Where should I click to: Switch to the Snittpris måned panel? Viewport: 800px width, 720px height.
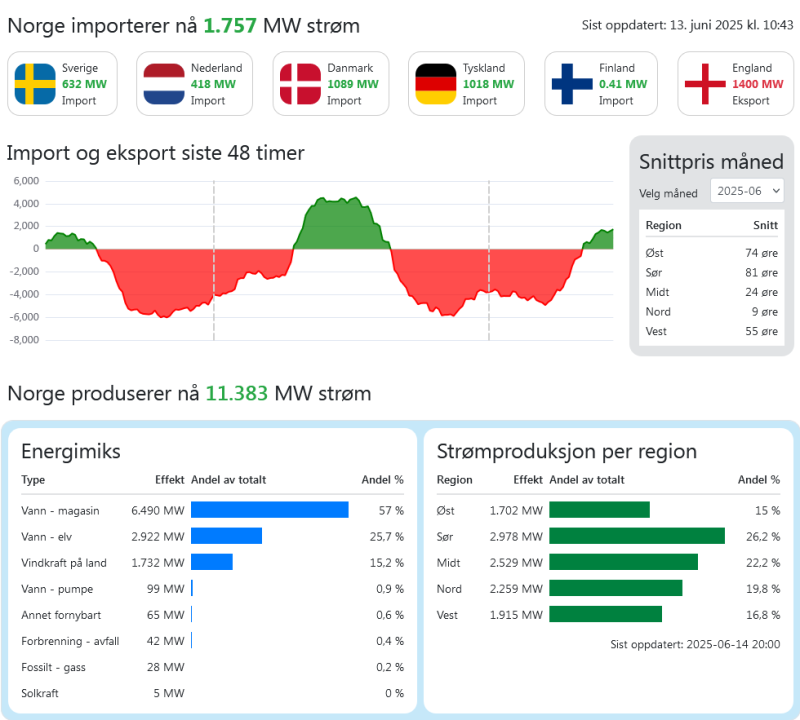point(711,161)
